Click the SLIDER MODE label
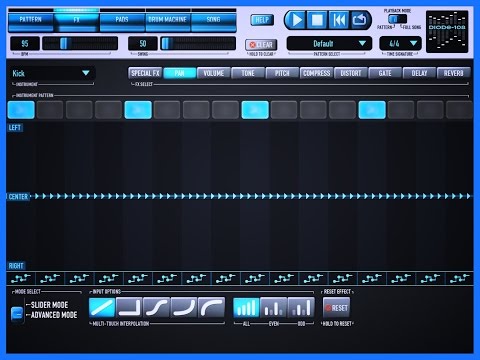 (x=49, y=305)
